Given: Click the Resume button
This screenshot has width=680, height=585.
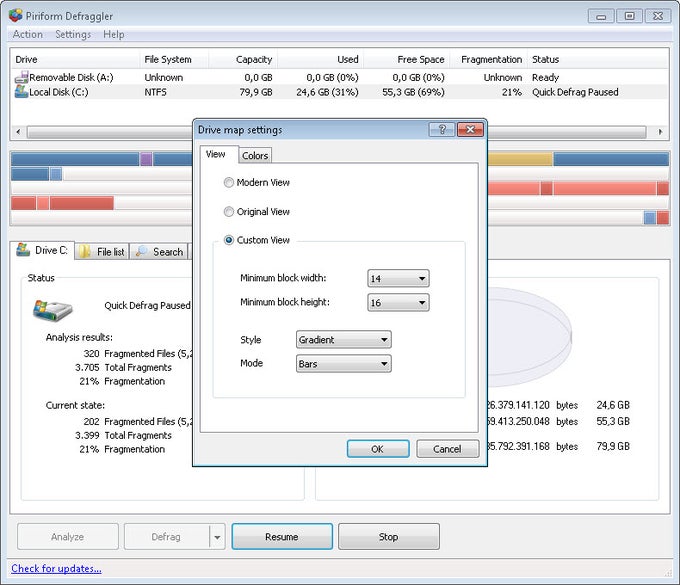Looking at the screenshot, I should point(282,537).
